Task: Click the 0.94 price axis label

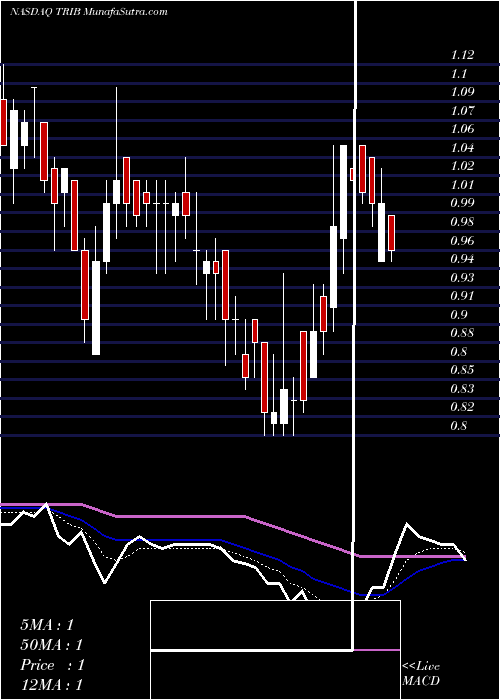Action: coord(462,259)
